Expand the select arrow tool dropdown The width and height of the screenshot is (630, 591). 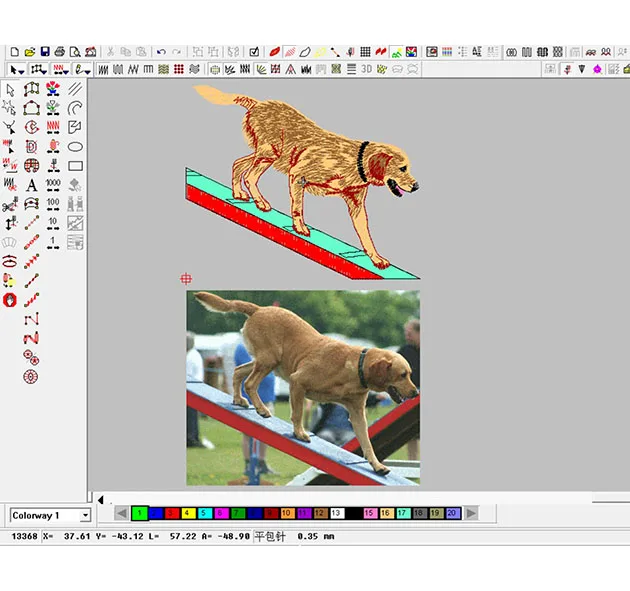coord(23,69)
